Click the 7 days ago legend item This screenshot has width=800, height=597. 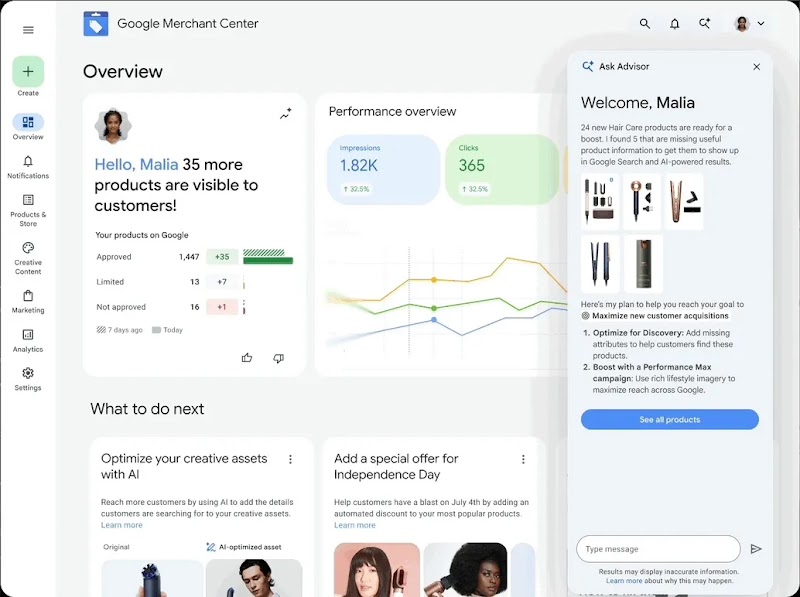click(120, 330)
